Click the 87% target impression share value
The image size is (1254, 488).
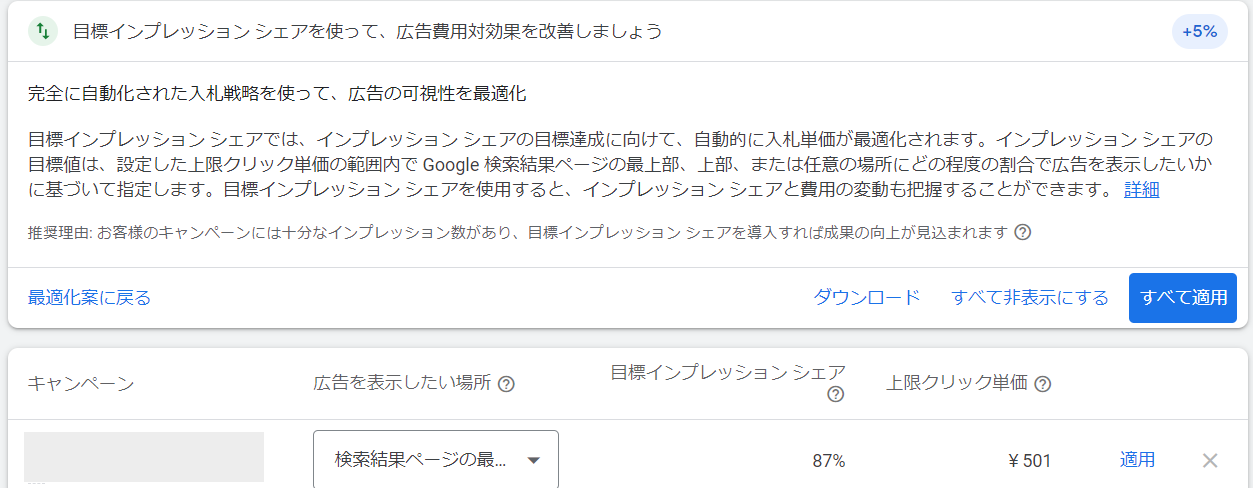pyautogui.click(x=829, y=461)
